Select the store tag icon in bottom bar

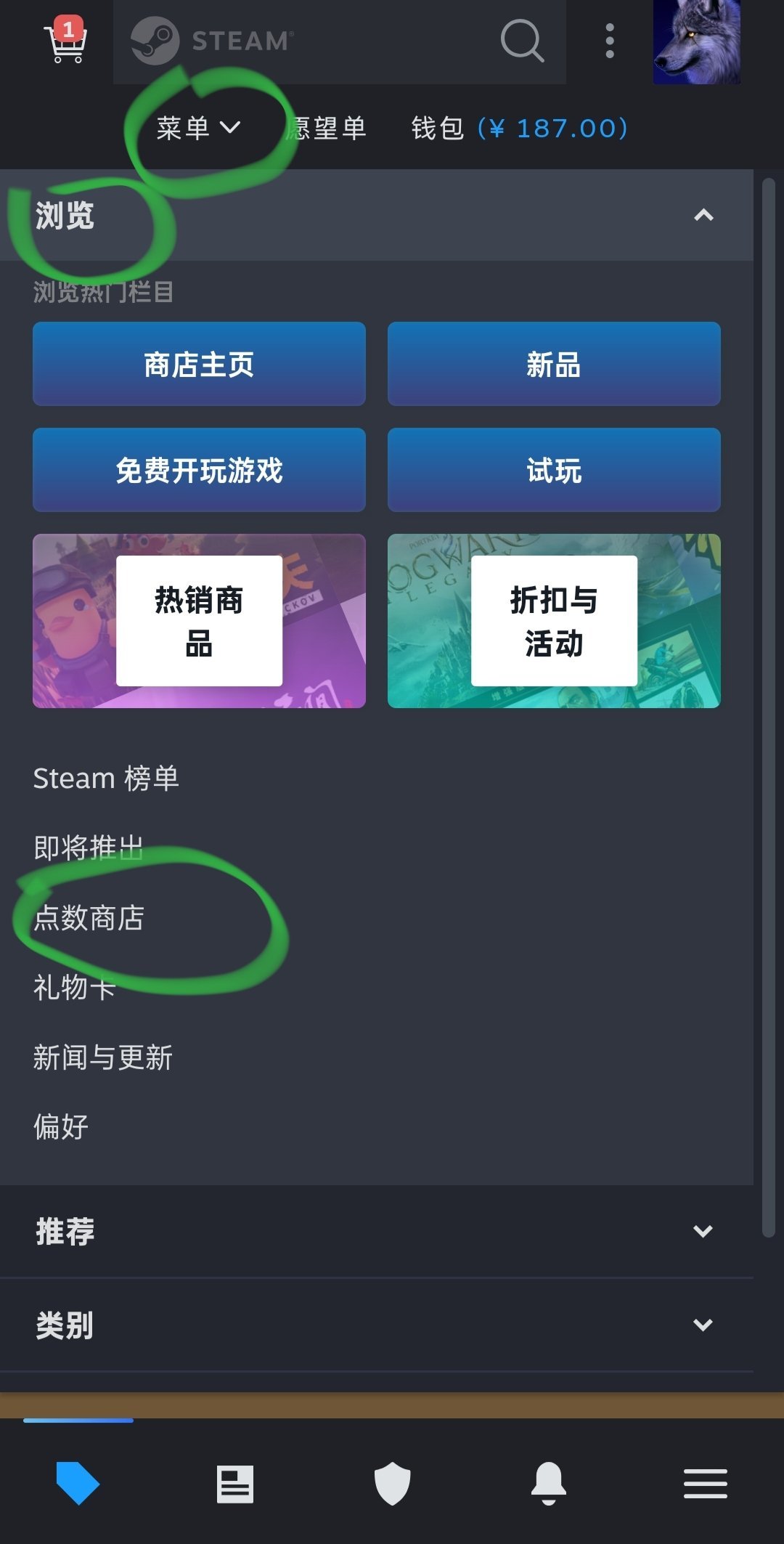click(78, 1483)
